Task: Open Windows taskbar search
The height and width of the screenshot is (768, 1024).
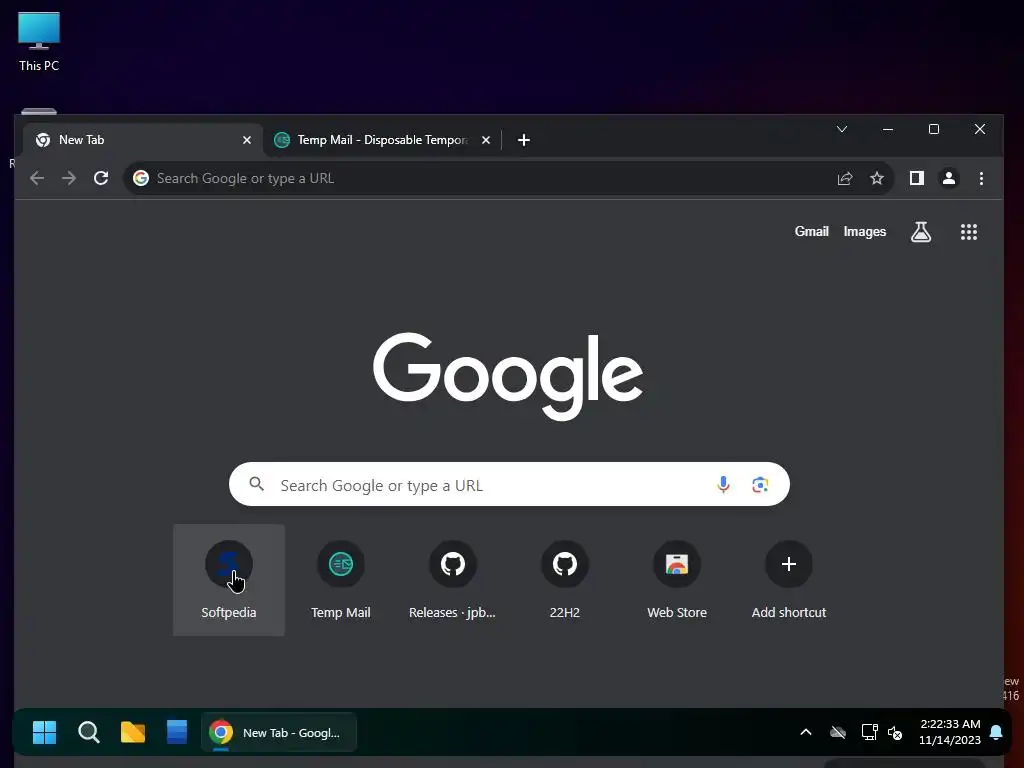Action: 89,733
